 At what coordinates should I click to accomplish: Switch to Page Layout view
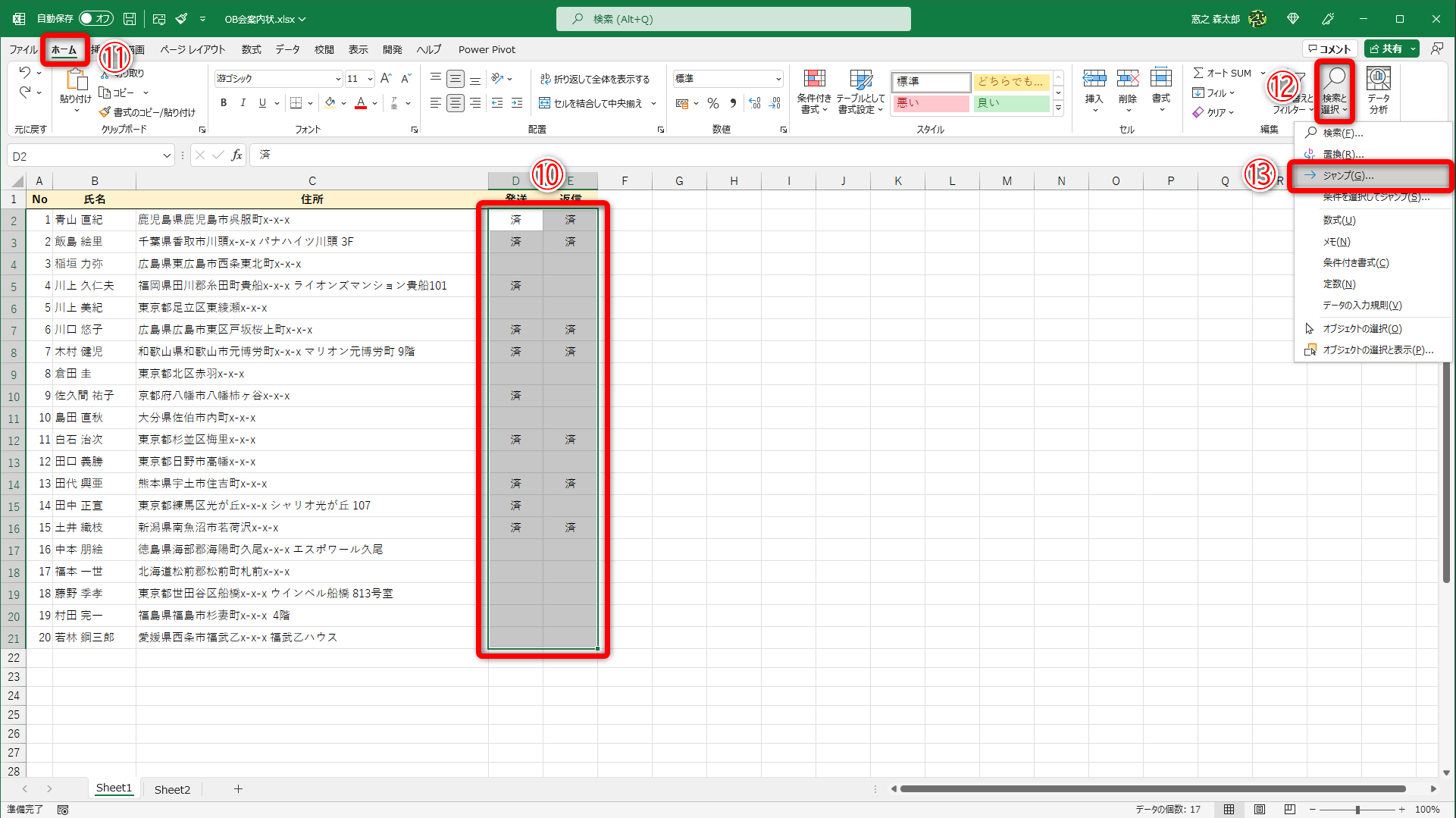pyautogui.click(x=1260, y=809)
